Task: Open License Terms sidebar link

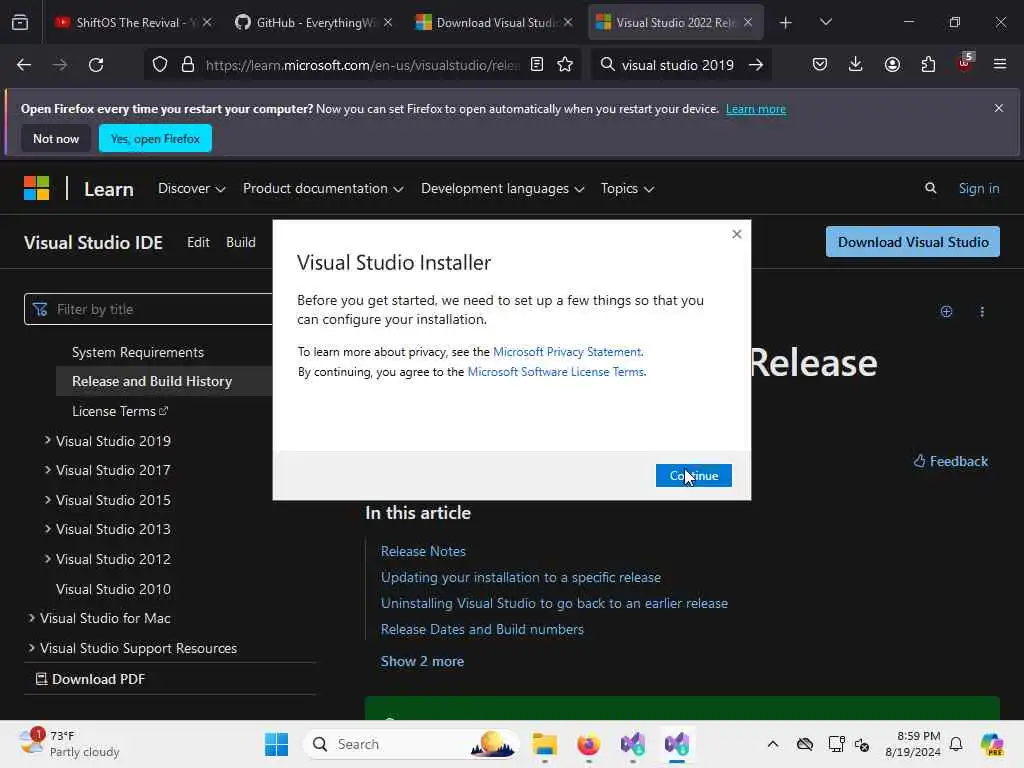Action: tap(120, 411)
